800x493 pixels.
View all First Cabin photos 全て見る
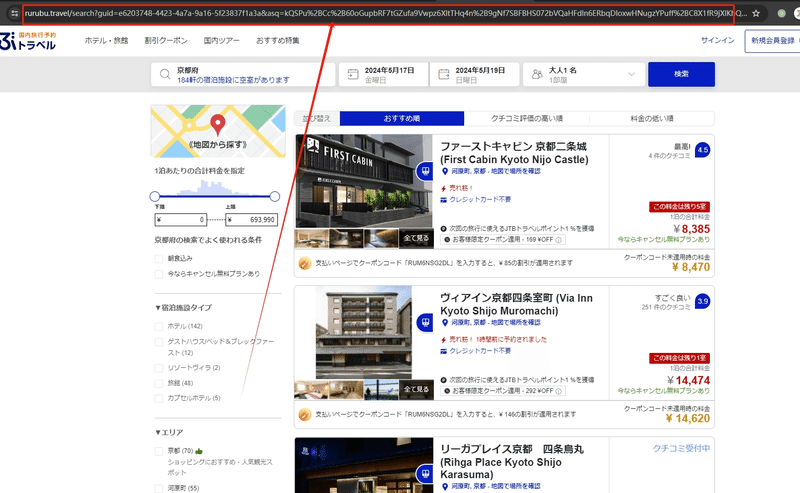click(x=416, y=238)
